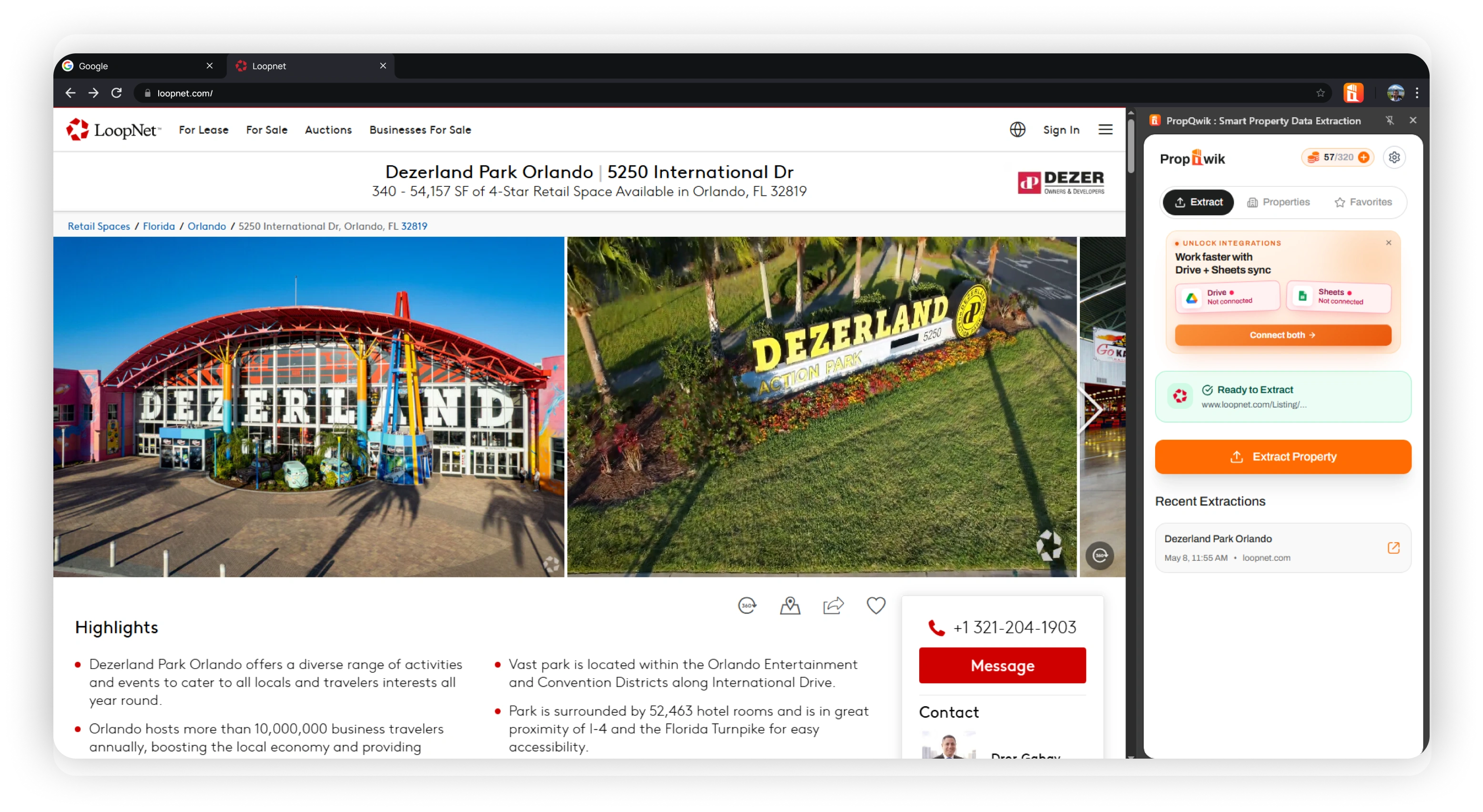Open the language globe selector
Screen dimensions: 1483x812
(1017, 130)
